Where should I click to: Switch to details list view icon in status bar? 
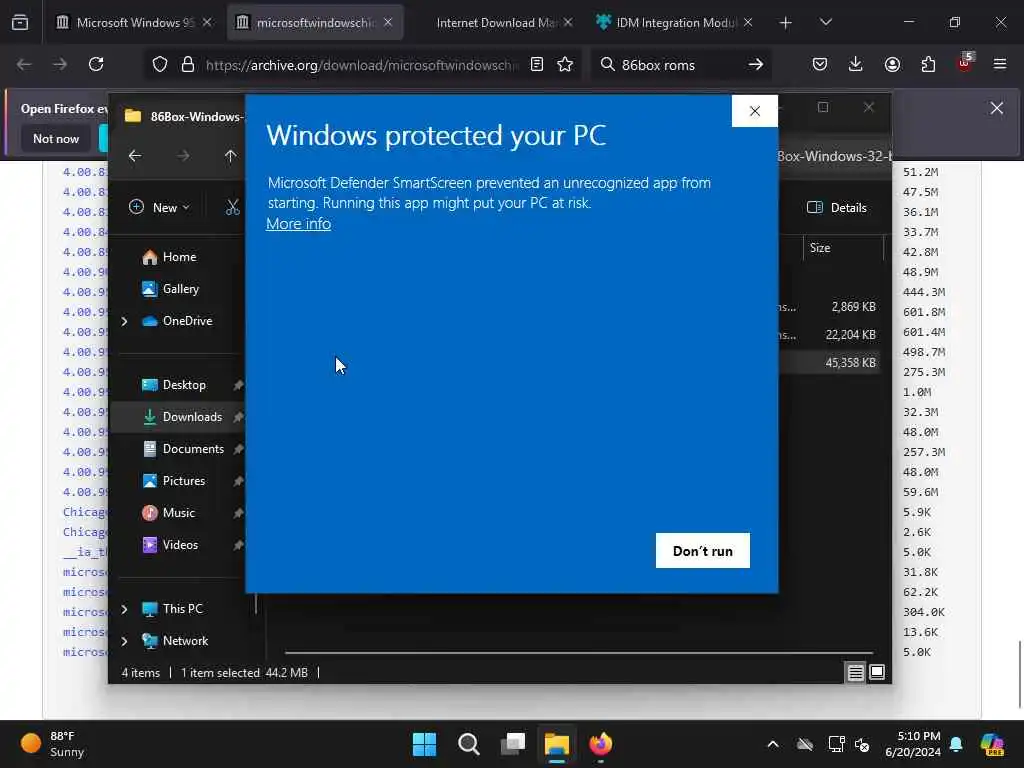click(x=856, y=672)
